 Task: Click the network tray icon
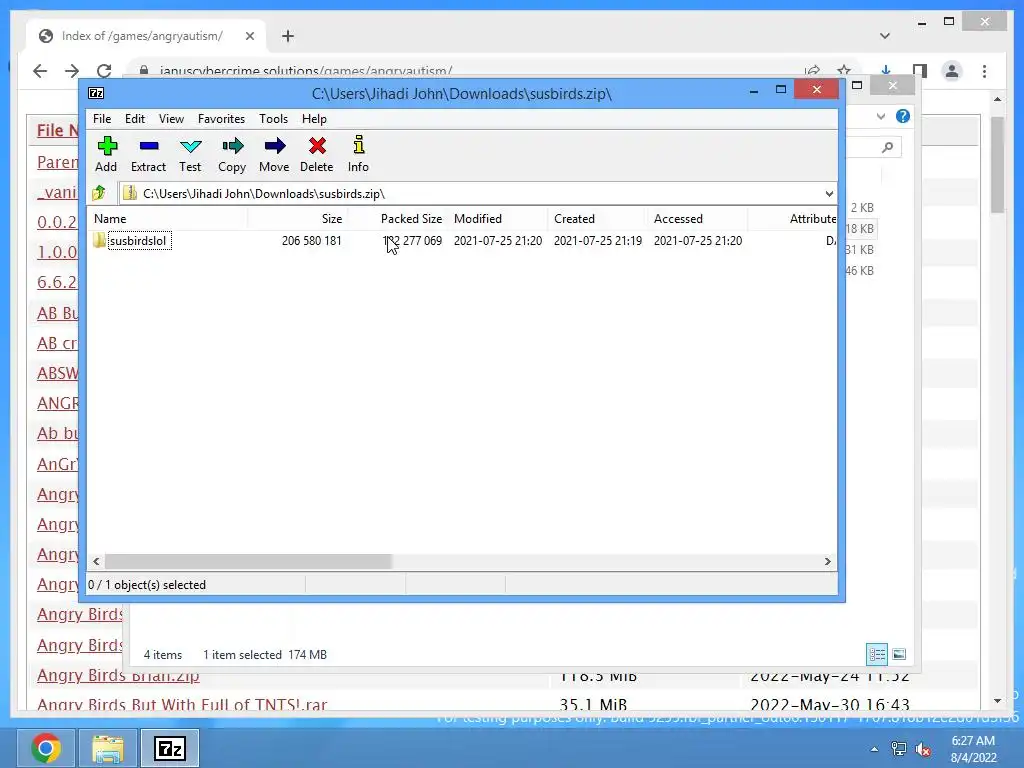[899, 749]
